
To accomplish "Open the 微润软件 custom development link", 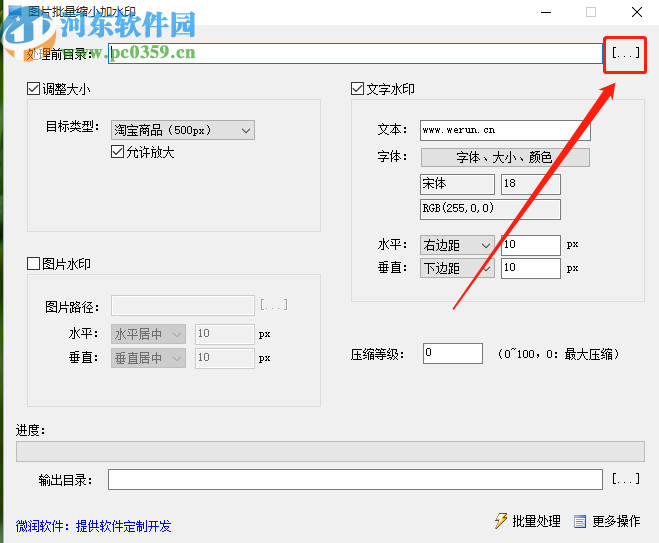I will (93, 526).
